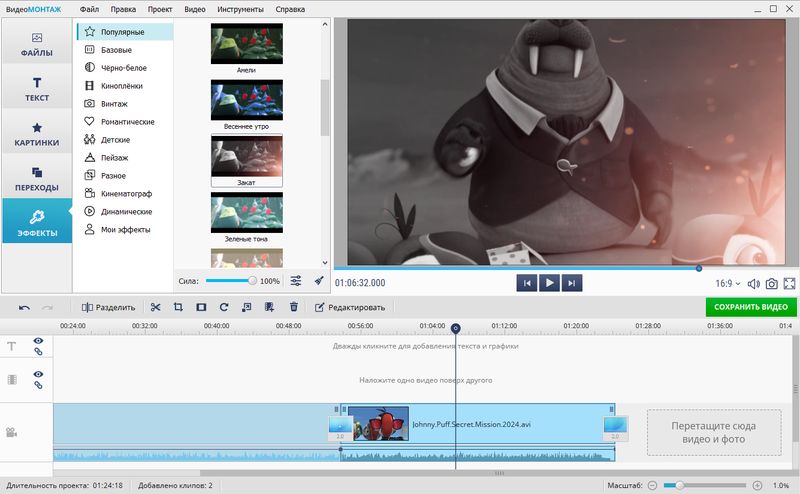Open the Инструменты menu
The height and width of the screenshot is (494, 800).
(x=238, y=9)
